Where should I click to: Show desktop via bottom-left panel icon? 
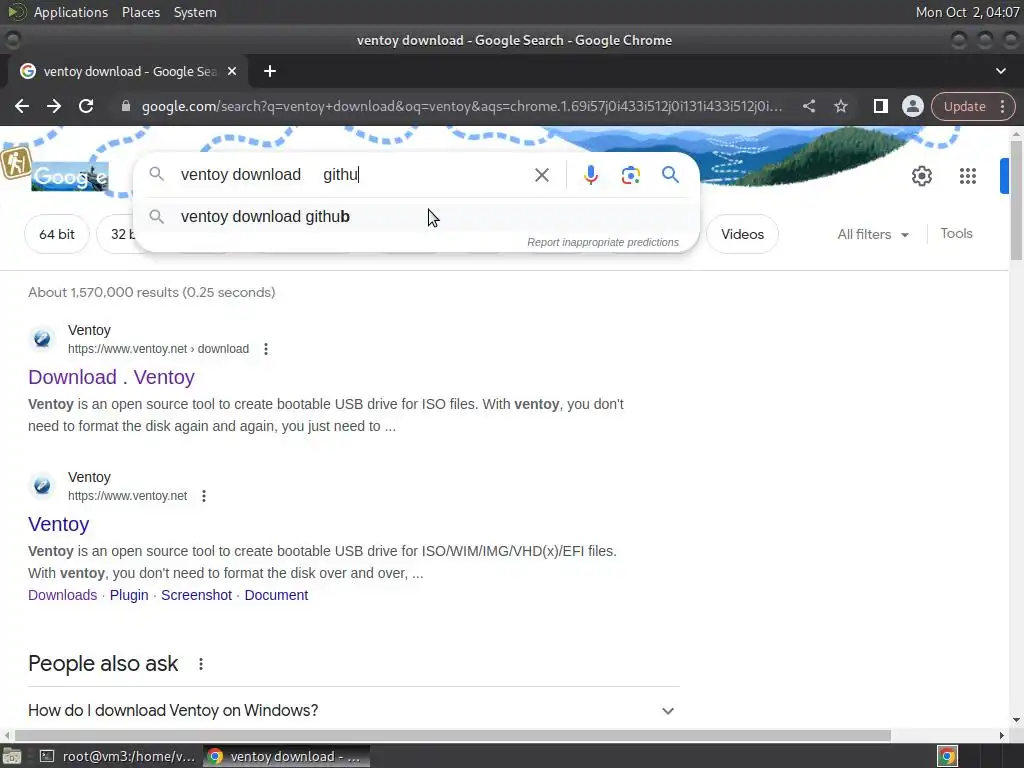coord(12,756)
